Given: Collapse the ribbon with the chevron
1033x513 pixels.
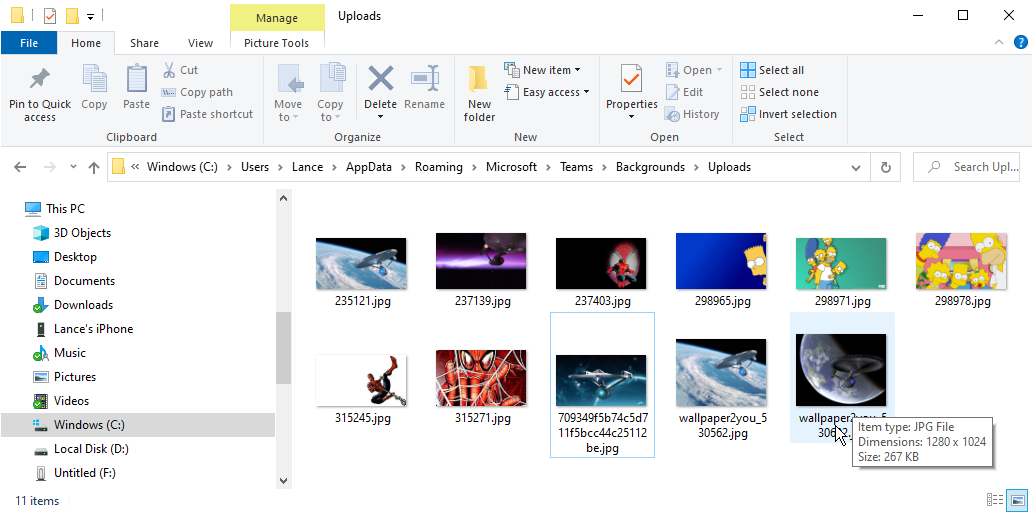Looking at the screenshot, I should [x=997, y=43].
